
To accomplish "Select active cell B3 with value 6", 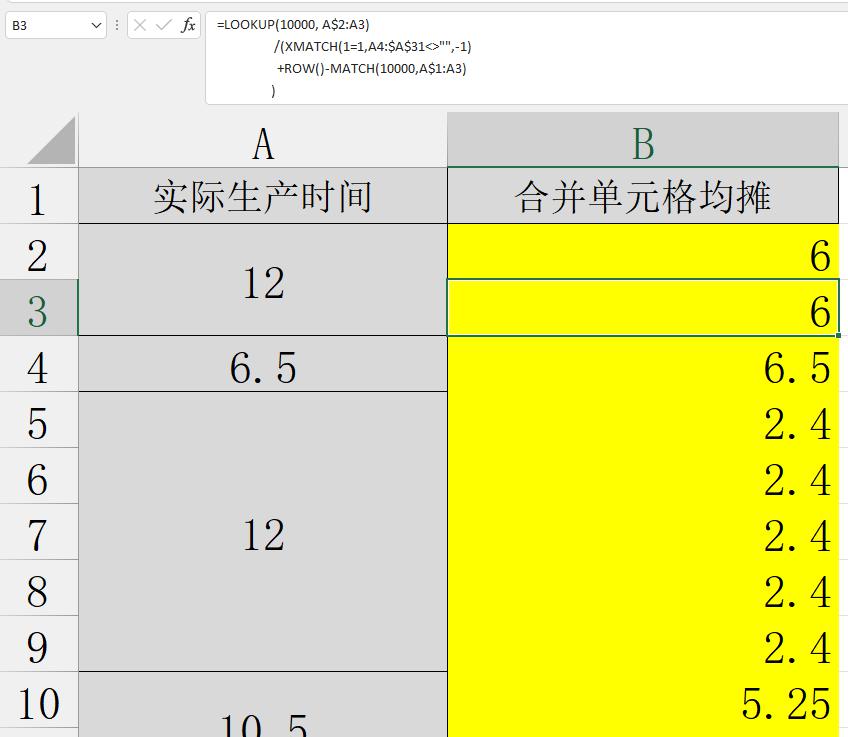I will click(643, 308).
